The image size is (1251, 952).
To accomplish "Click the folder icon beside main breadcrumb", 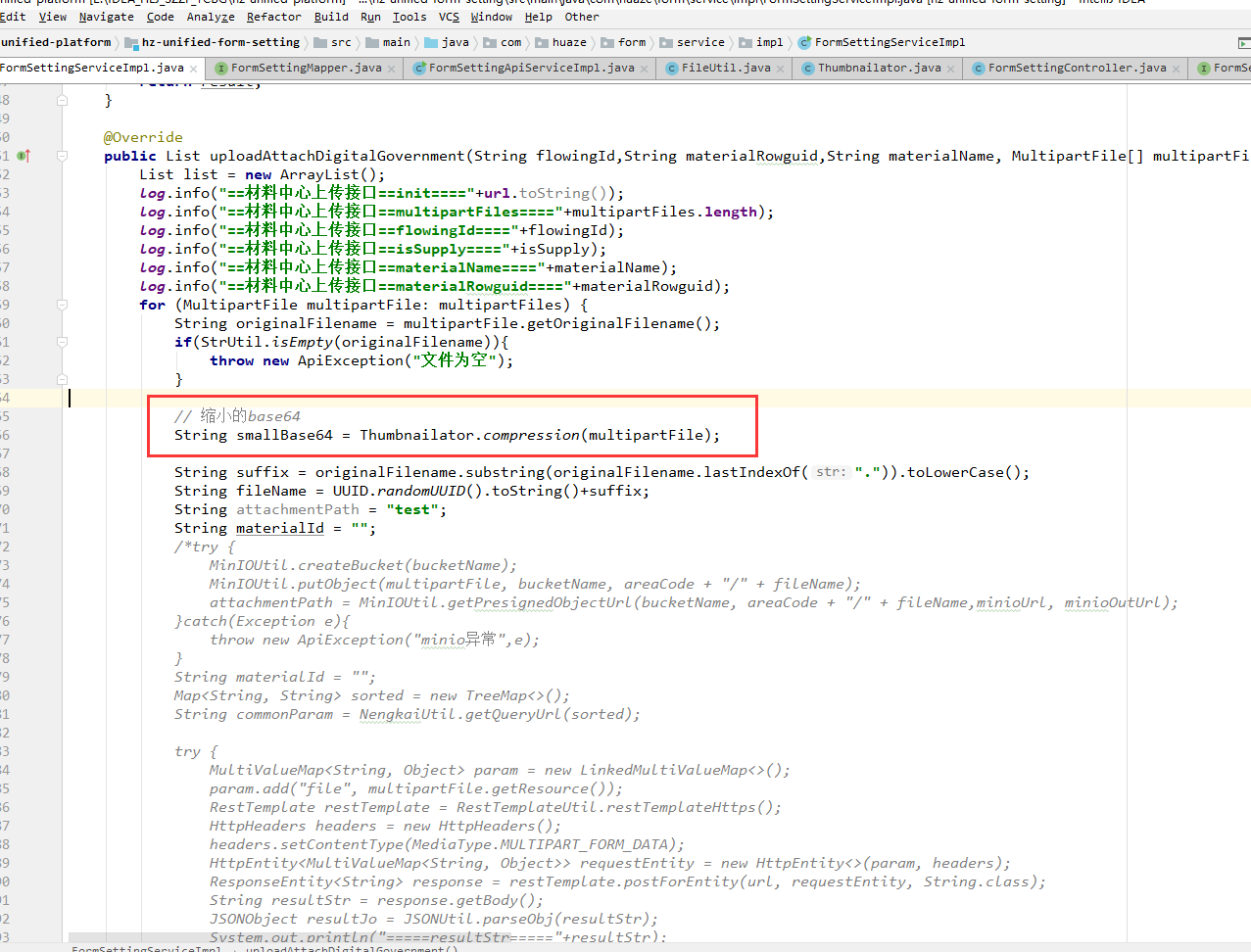I will 372,42.
